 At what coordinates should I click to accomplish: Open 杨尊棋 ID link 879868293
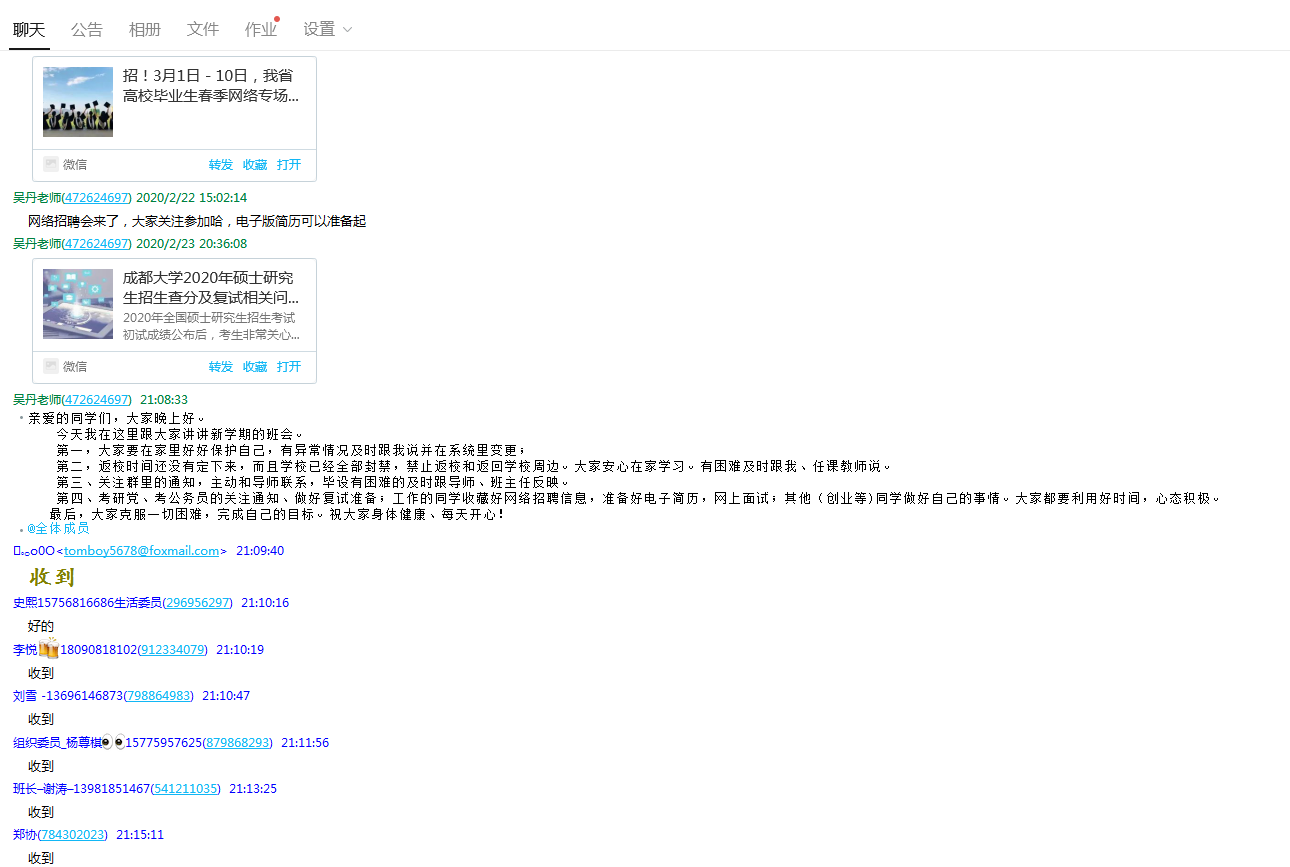click(238, 743)
